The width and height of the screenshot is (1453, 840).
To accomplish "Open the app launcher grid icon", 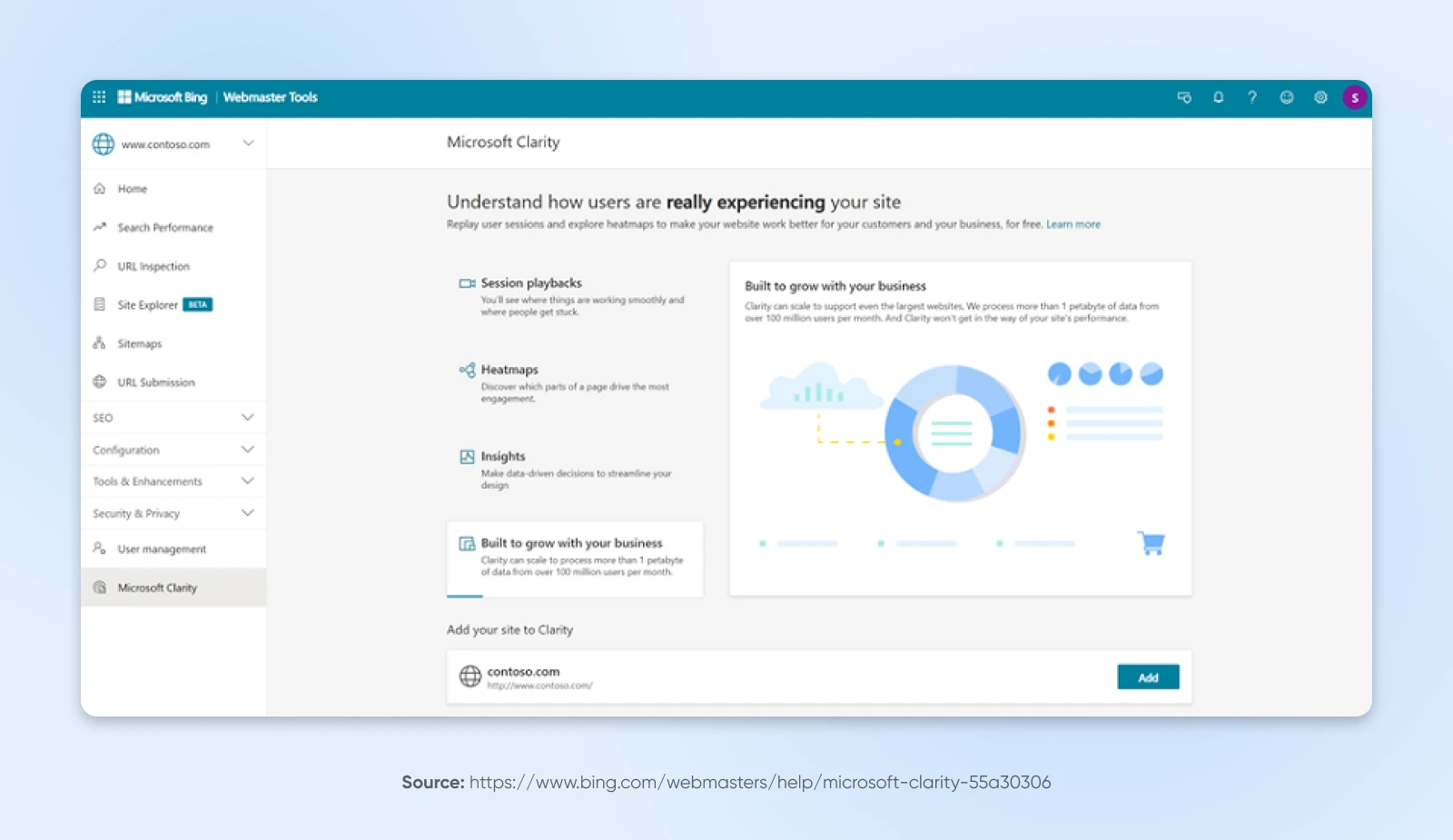I will [x=99, y=97].
